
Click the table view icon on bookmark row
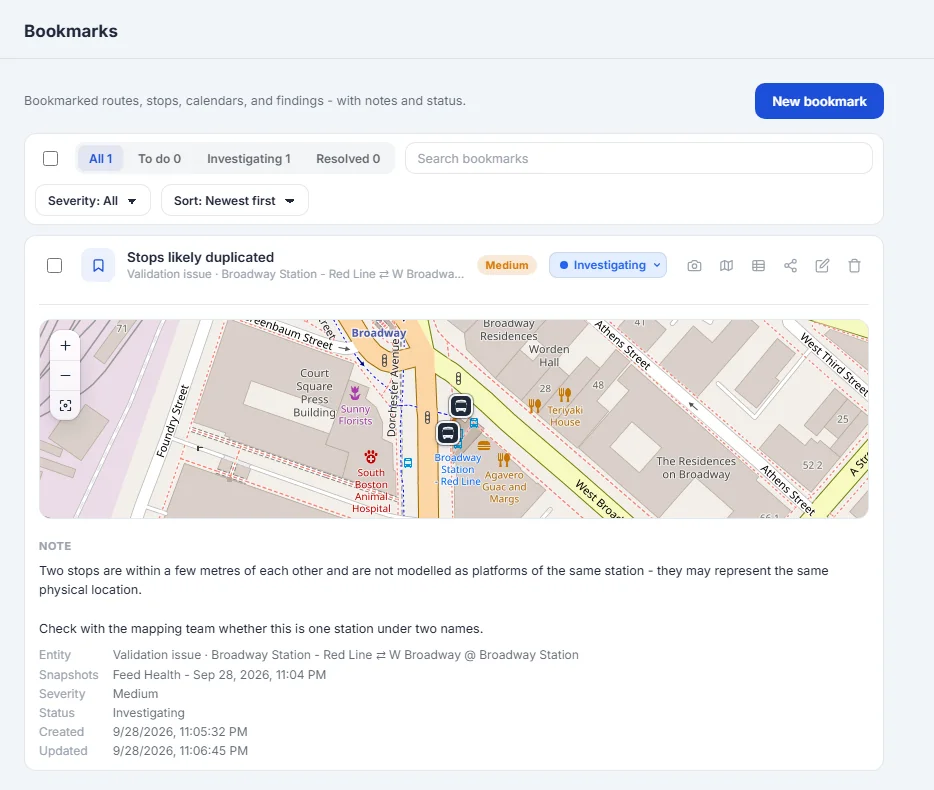(x=758, y=266)
